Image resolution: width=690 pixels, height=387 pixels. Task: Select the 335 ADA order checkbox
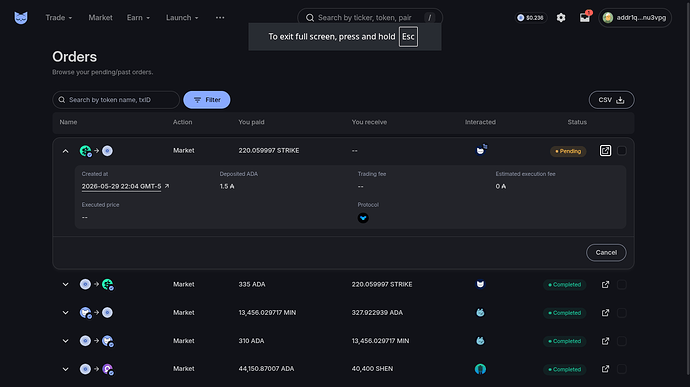[x=622, y=284]
